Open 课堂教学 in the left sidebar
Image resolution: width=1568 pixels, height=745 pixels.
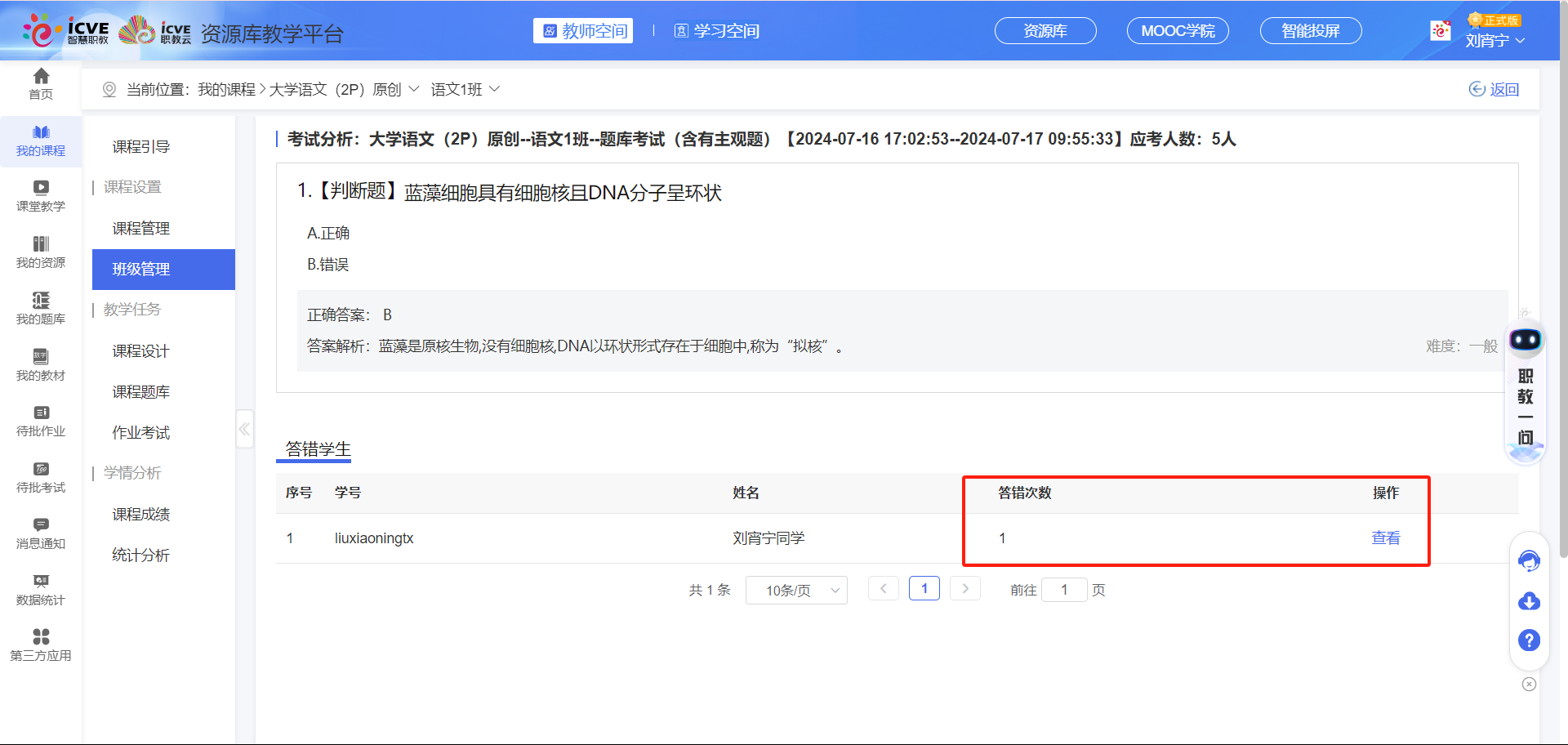41,195
